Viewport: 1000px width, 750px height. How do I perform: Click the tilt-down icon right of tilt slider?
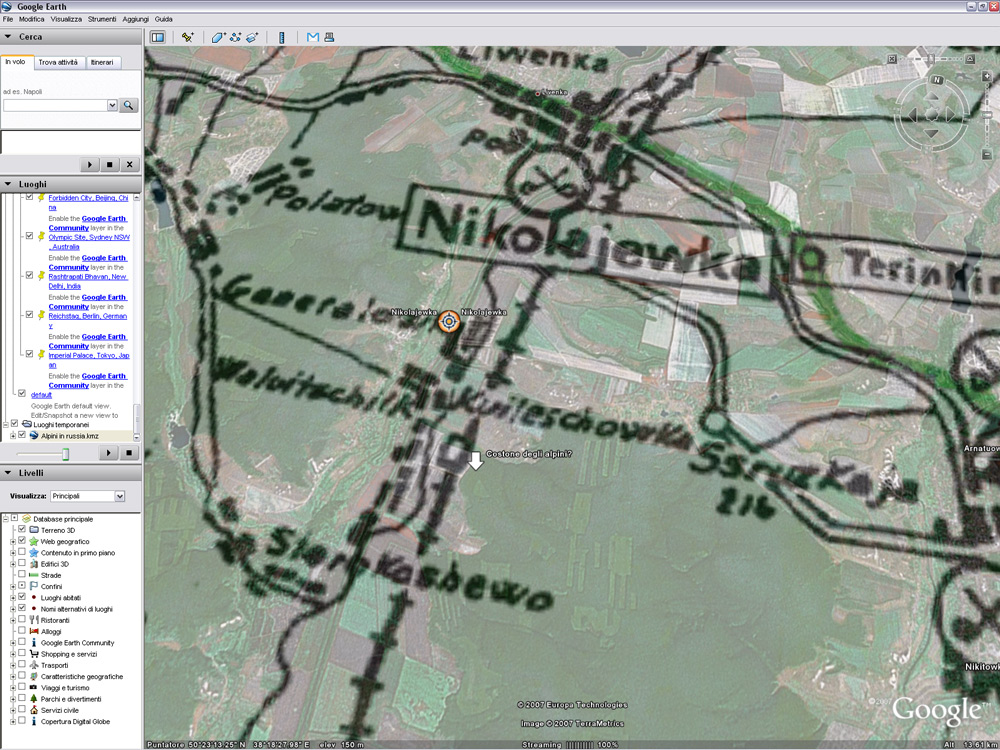click(970, 59)
